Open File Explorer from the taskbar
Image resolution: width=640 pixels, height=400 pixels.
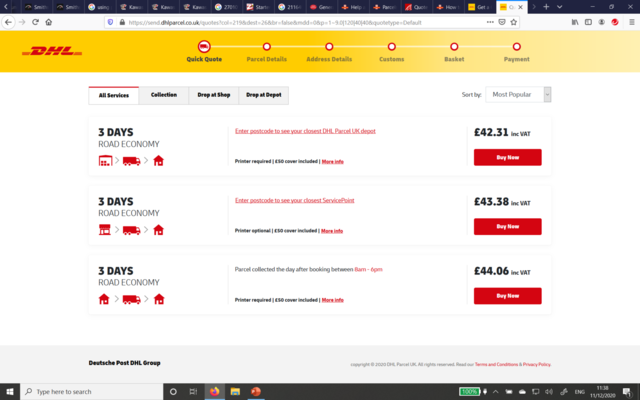coord(235,392)
